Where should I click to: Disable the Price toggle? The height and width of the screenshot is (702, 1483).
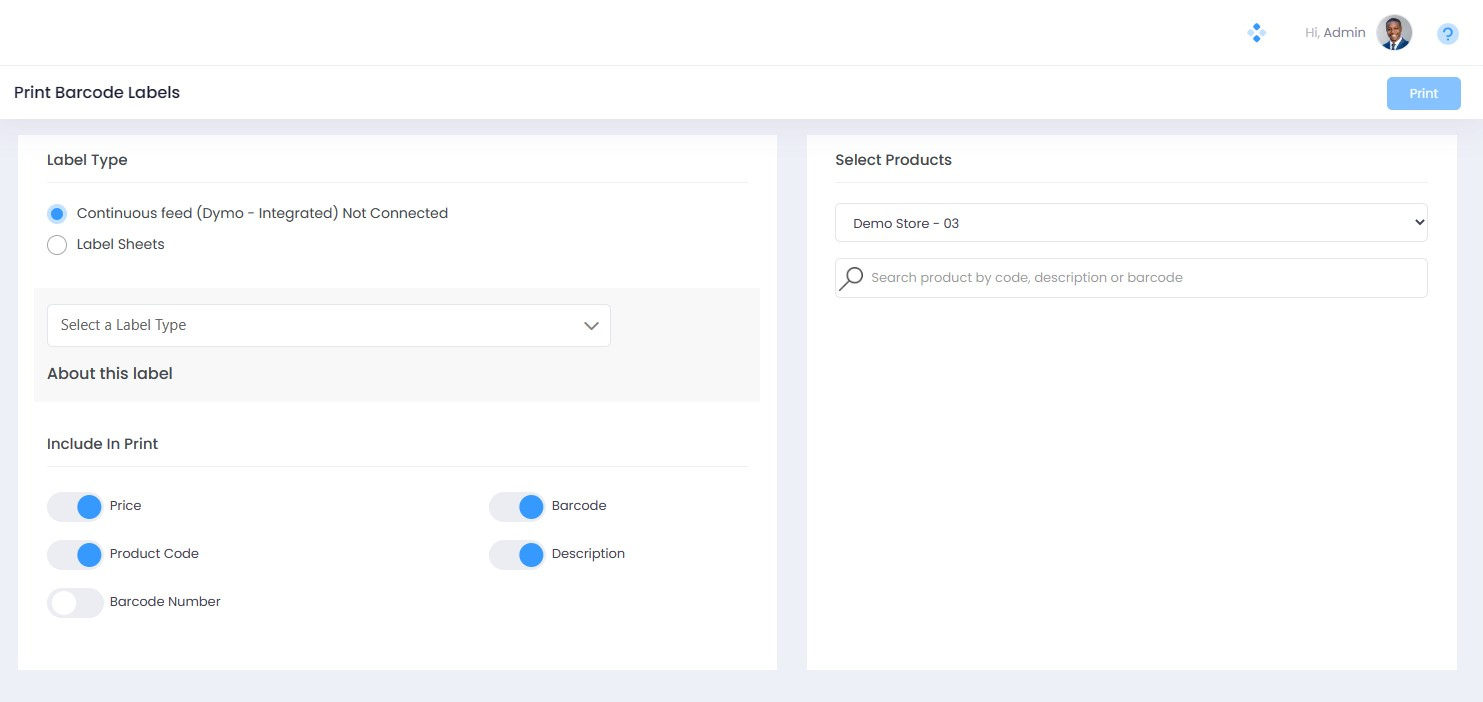pos(76,507)
